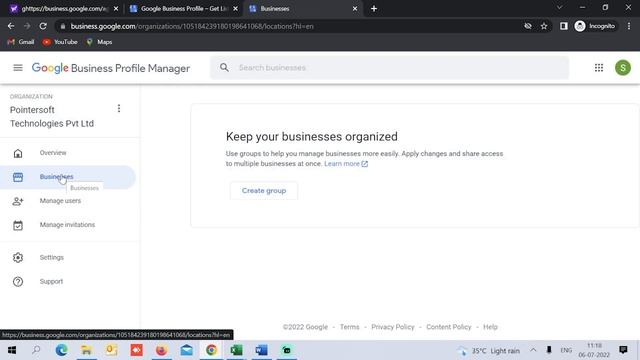
Task: Open the notification center icon
Action: click(623, 350)
